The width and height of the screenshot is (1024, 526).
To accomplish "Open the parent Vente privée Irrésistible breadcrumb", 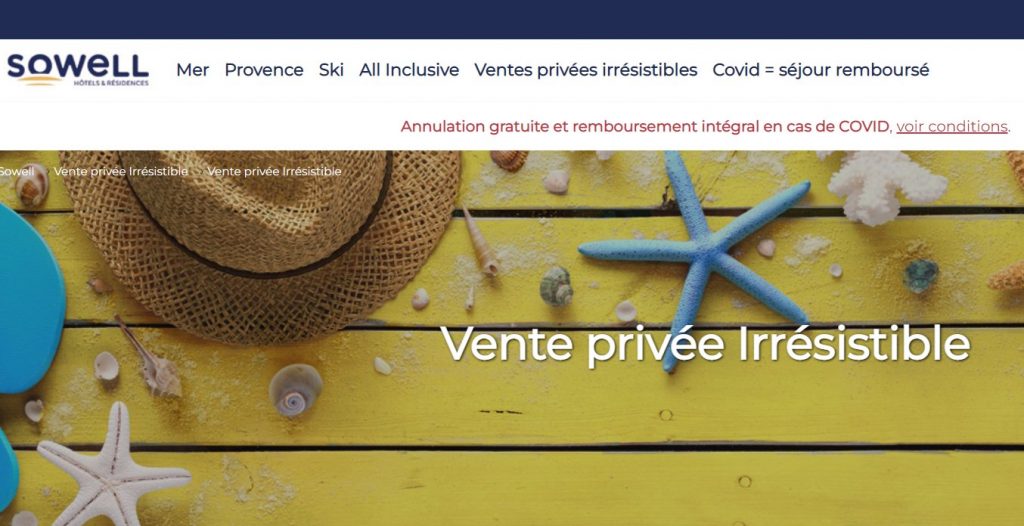I will pyautogui.click(x=121, y=171).
